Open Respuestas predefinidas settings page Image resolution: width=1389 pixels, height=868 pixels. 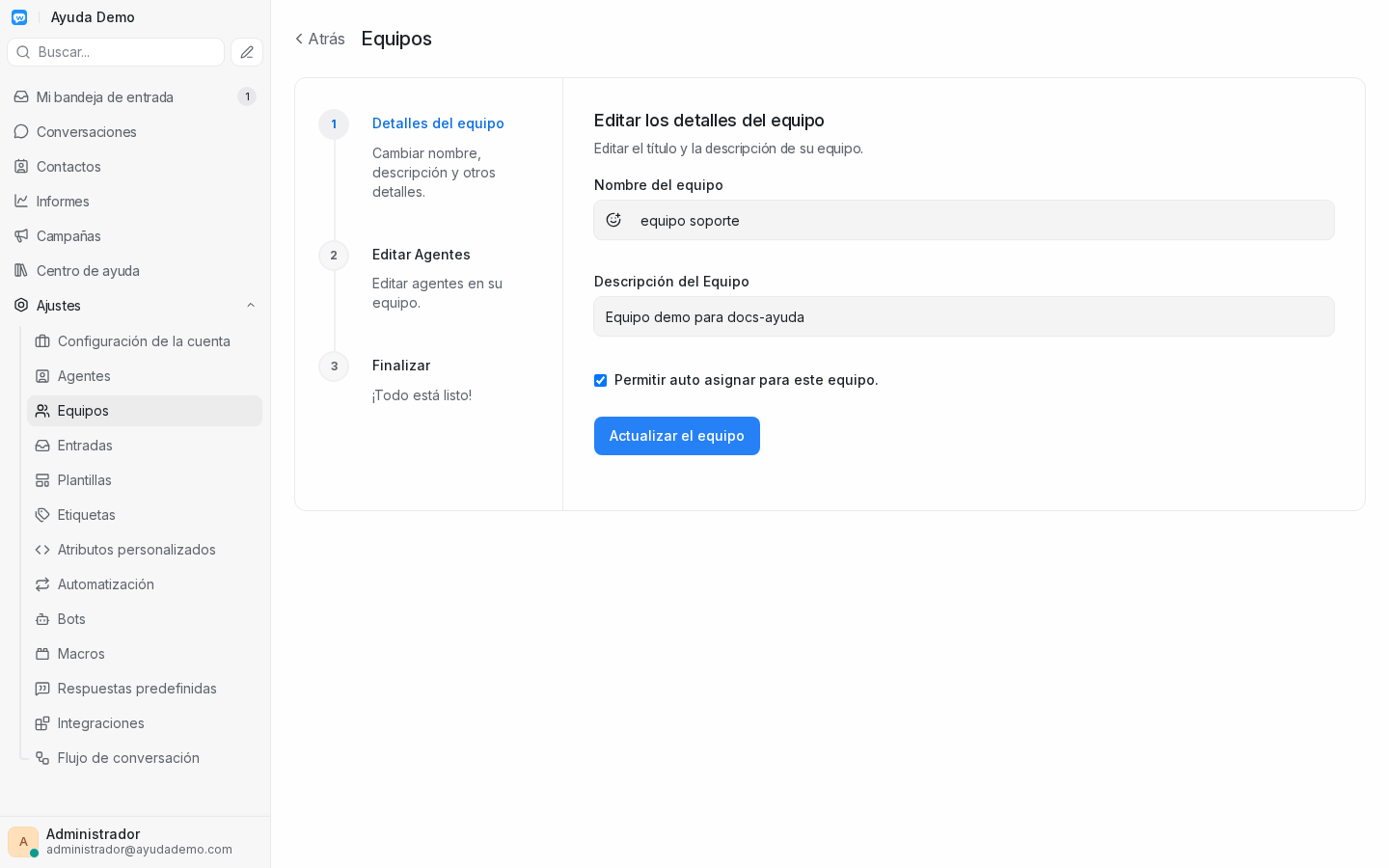point(145,689)
